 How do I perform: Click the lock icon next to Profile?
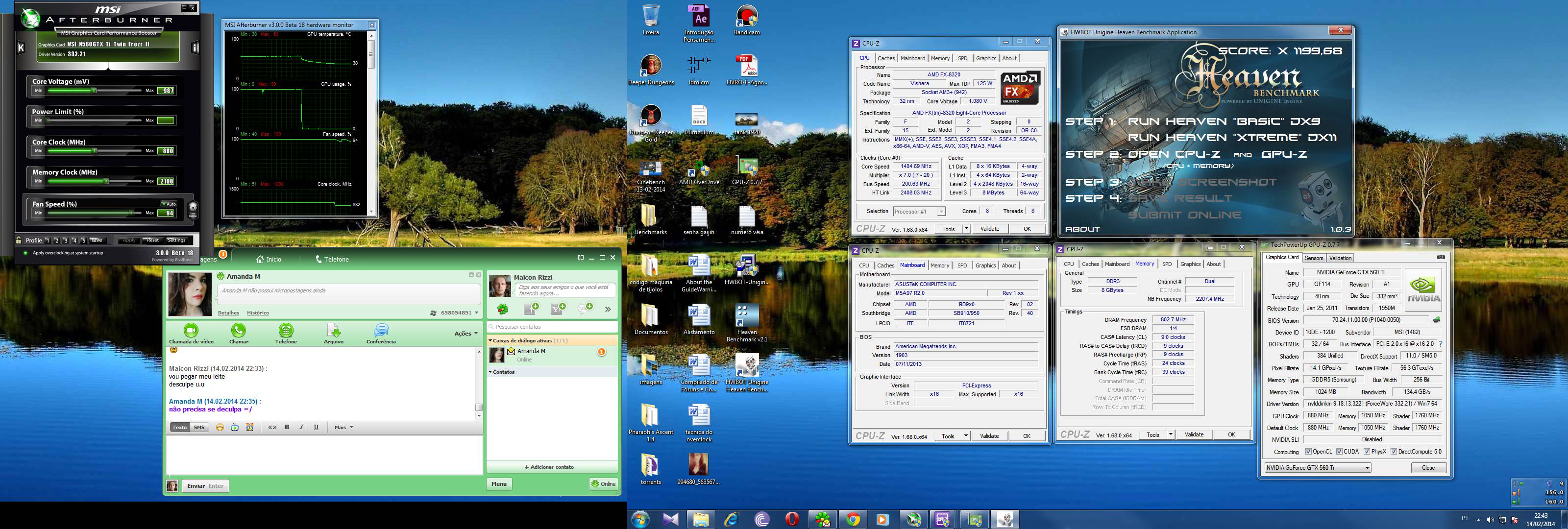(x=19, y=240)
